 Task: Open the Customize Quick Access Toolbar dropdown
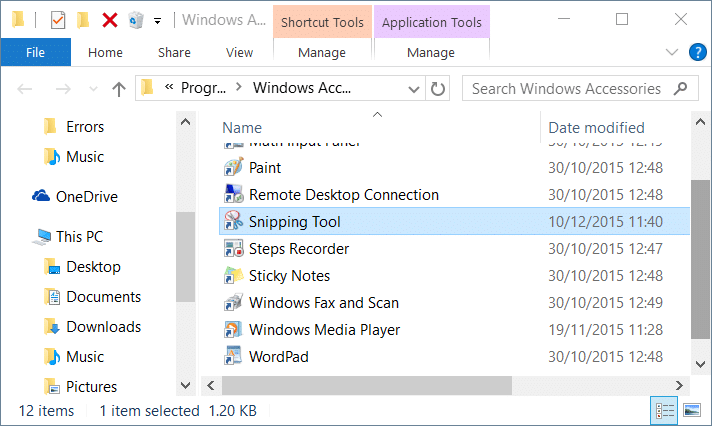[157, 21]
